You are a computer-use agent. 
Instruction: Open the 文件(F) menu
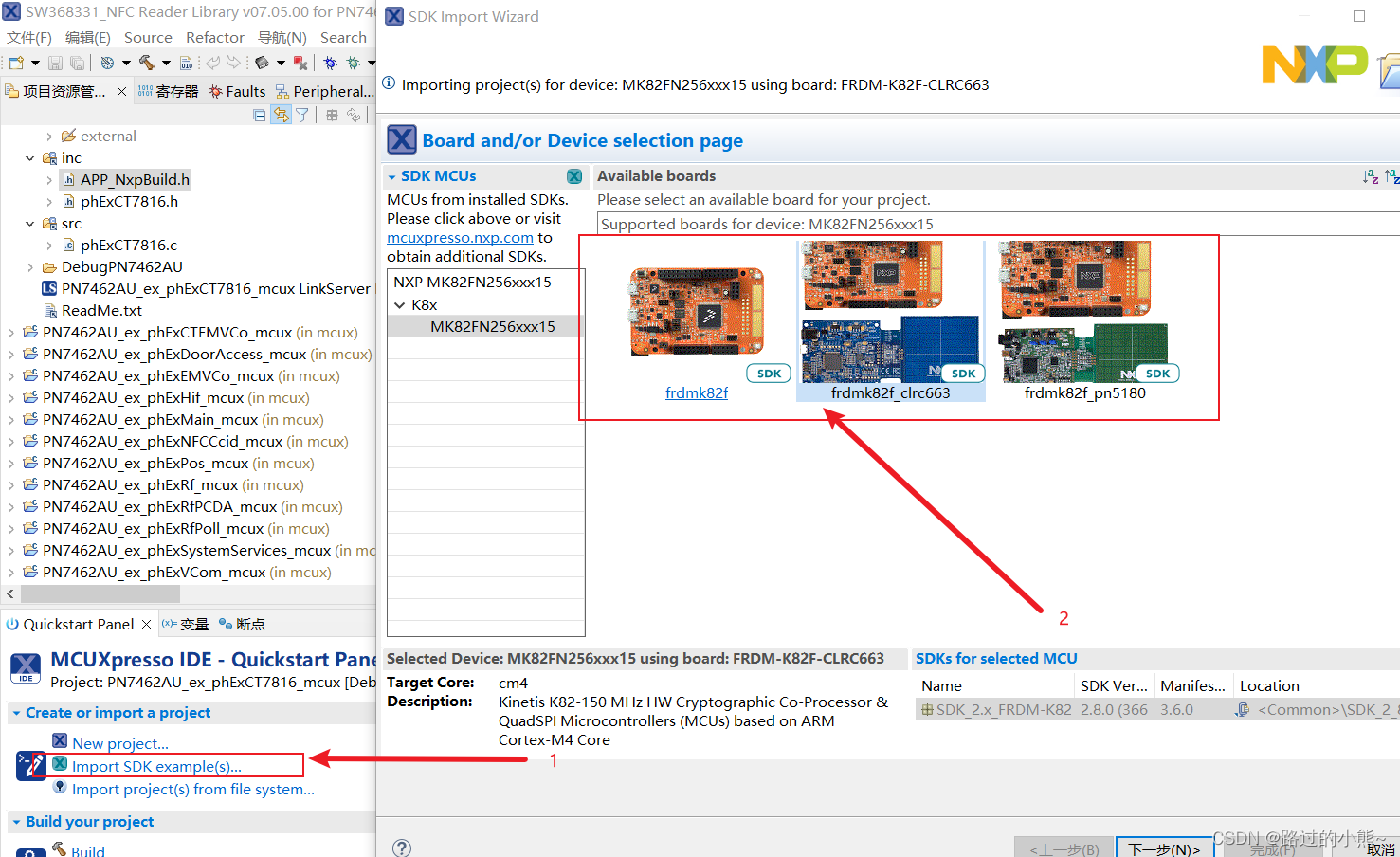29,37
